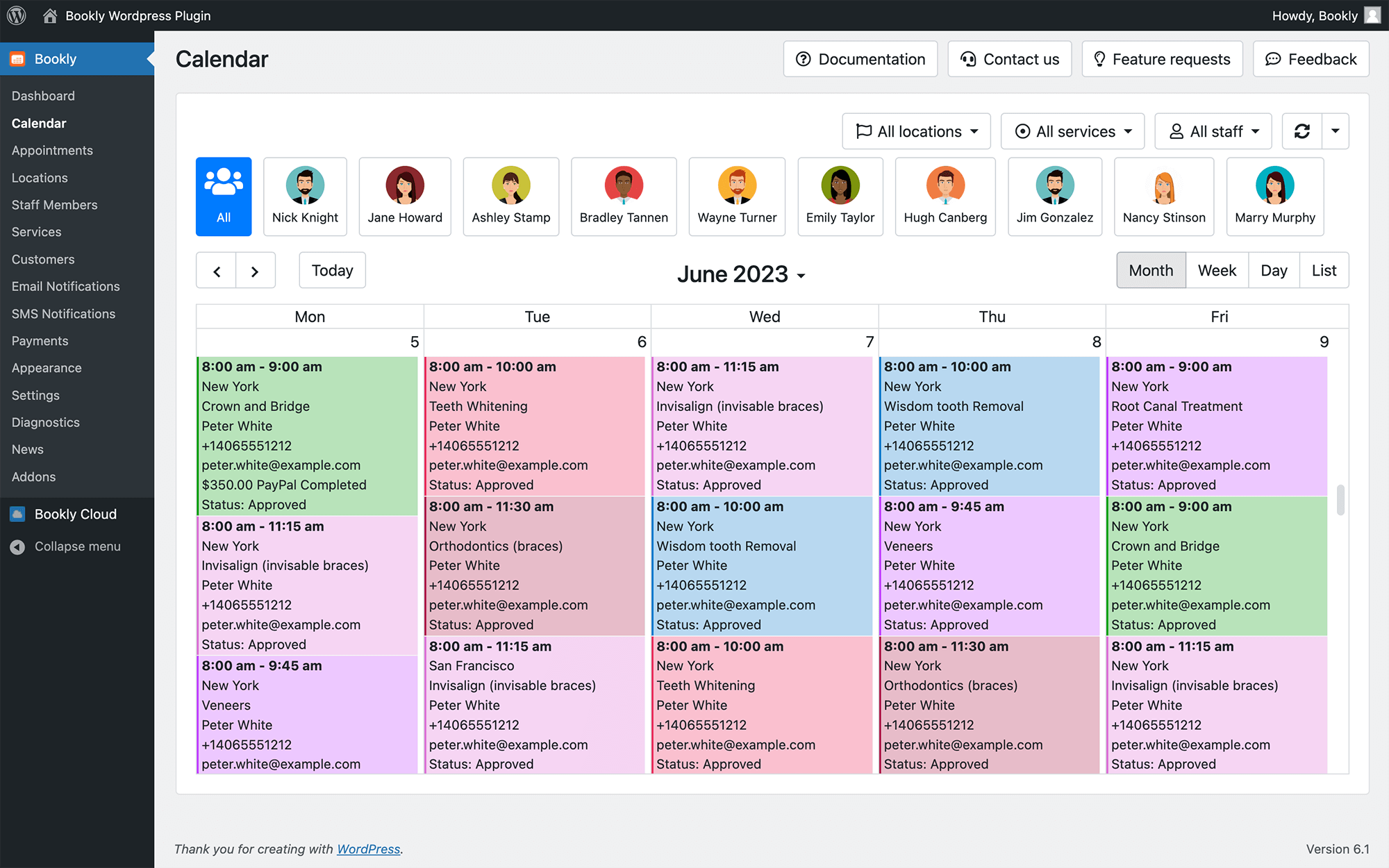Expand the All services dropdown

(x=1072, y=131)
